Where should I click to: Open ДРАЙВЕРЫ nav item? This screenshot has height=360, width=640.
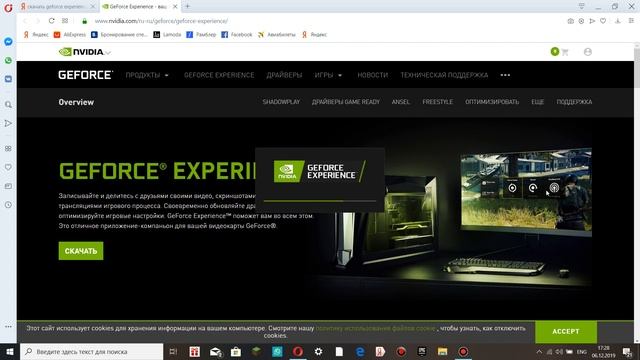284,75
